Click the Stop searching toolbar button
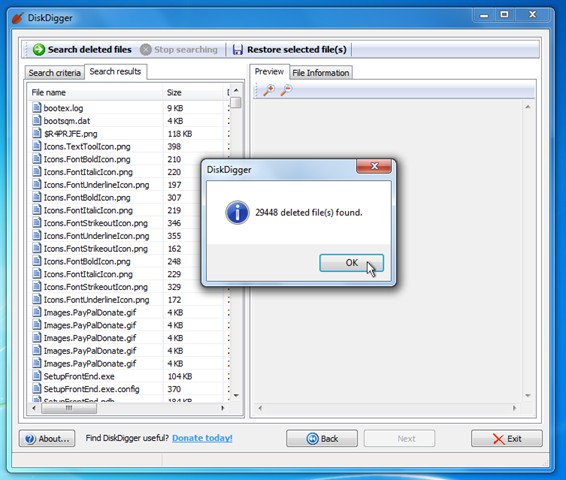Image resolution: width=566 pixels, height=480 pixels. (x=179, y=49)
